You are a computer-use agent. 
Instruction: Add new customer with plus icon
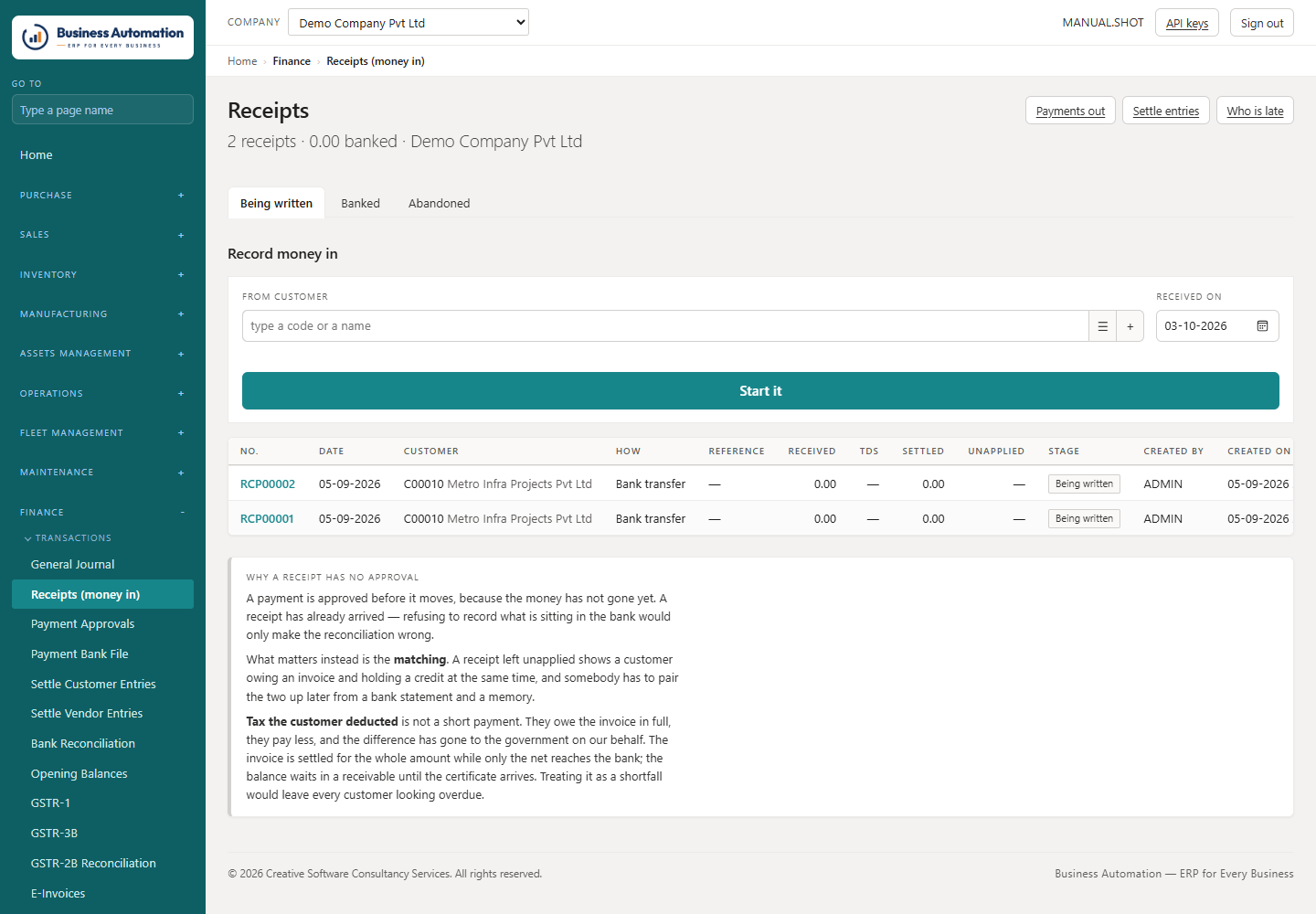1130,326
